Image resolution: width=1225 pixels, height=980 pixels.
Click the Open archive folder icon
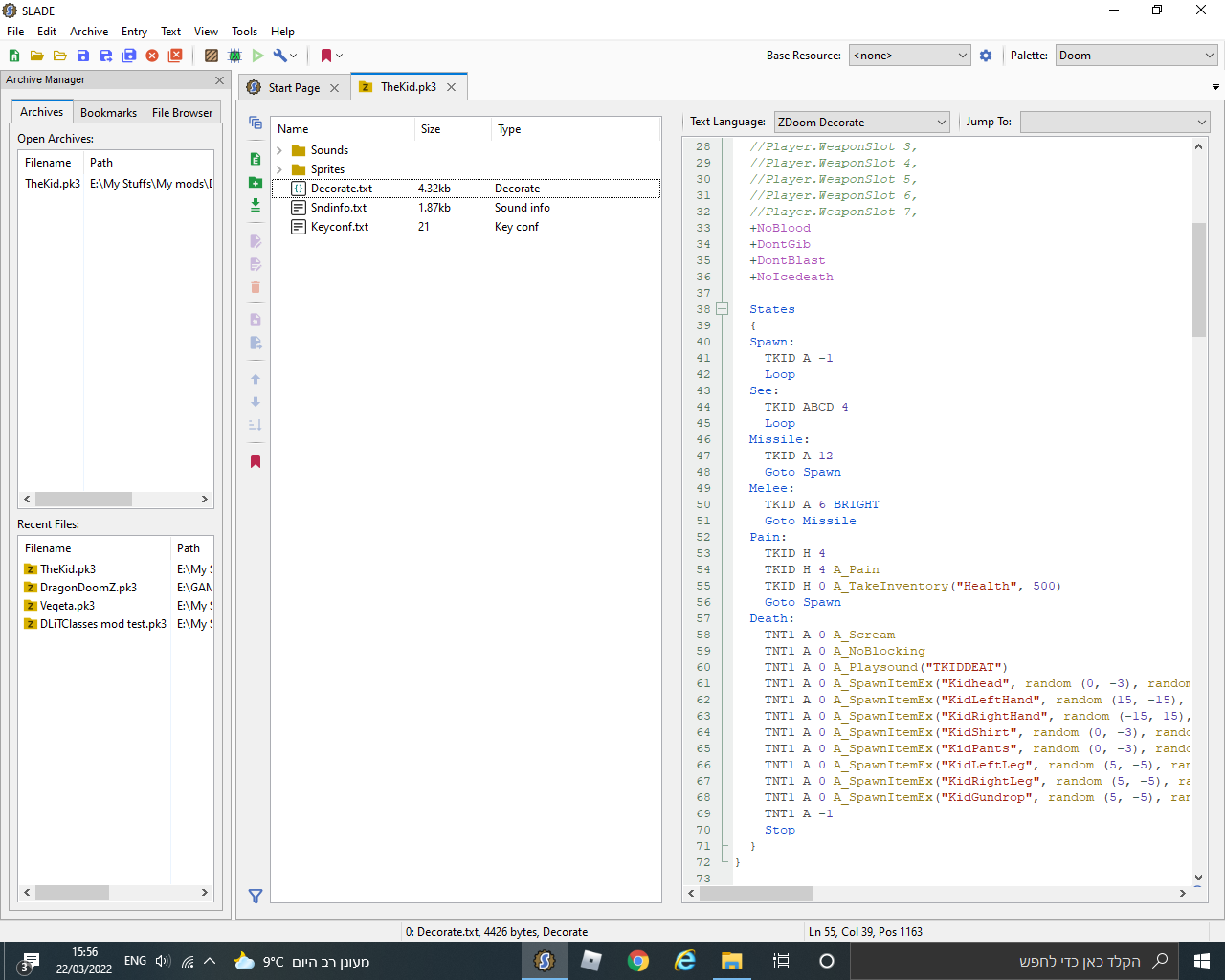pyautogui.click(x=36, y=56)
